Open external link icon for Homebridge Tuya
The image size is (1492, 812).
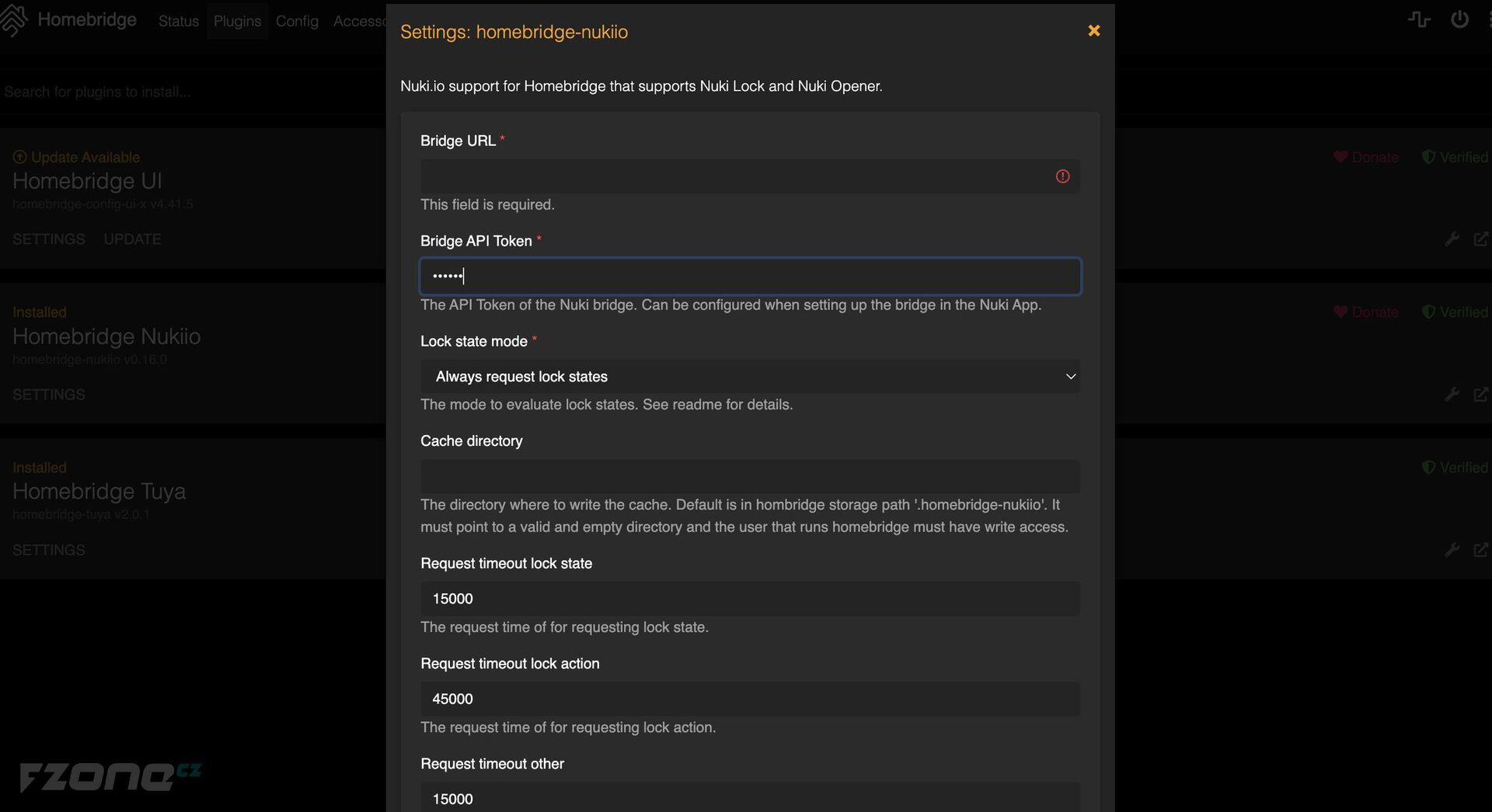[x=1481, y=550]
